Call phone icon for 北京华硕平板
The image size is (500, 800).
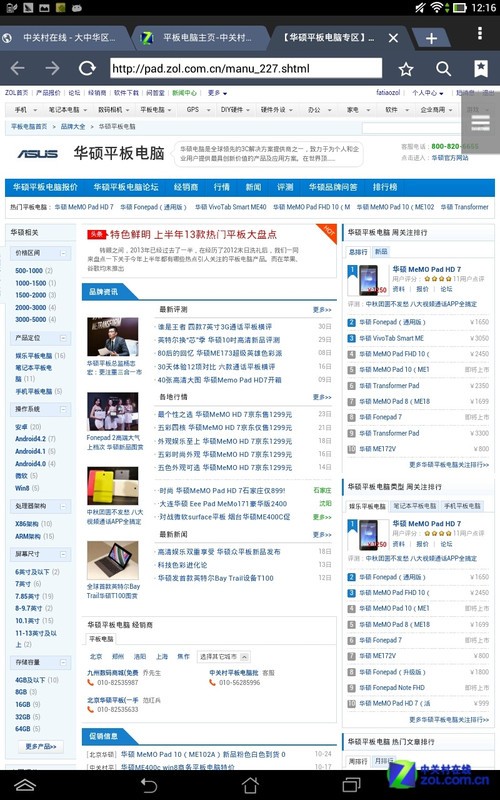click(x=91, y=709)
